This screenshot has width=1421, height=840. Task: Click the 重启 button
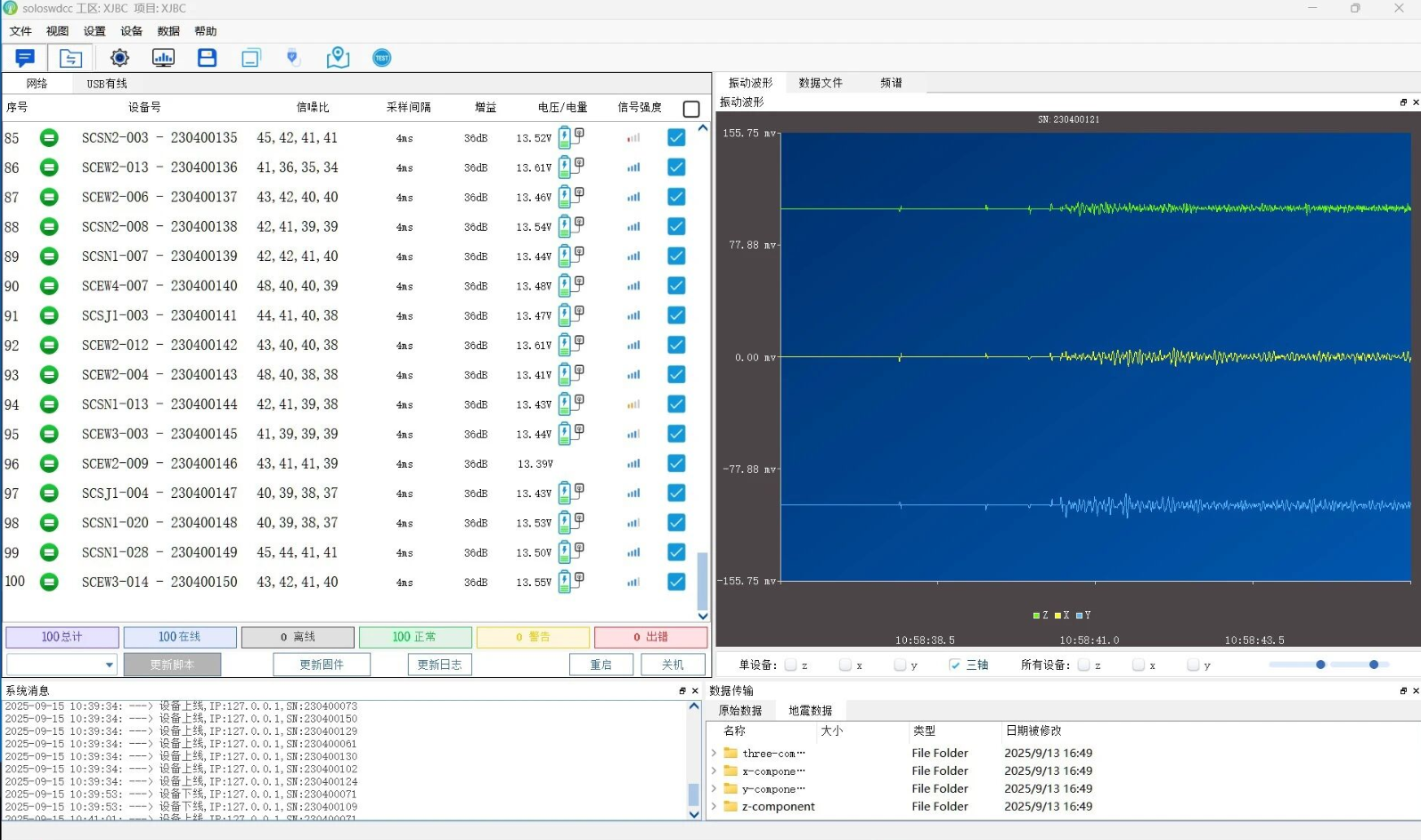coord(601,665)
